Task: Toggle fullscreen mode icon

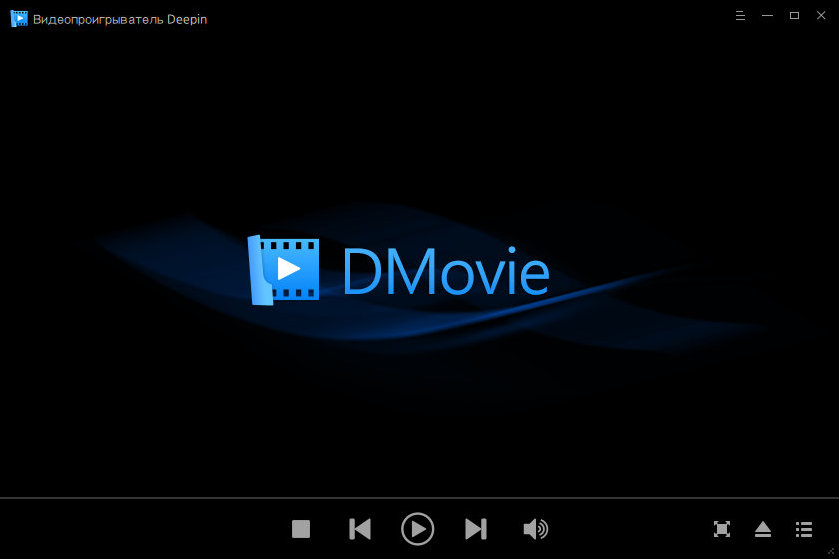Action: pos(722,529)
